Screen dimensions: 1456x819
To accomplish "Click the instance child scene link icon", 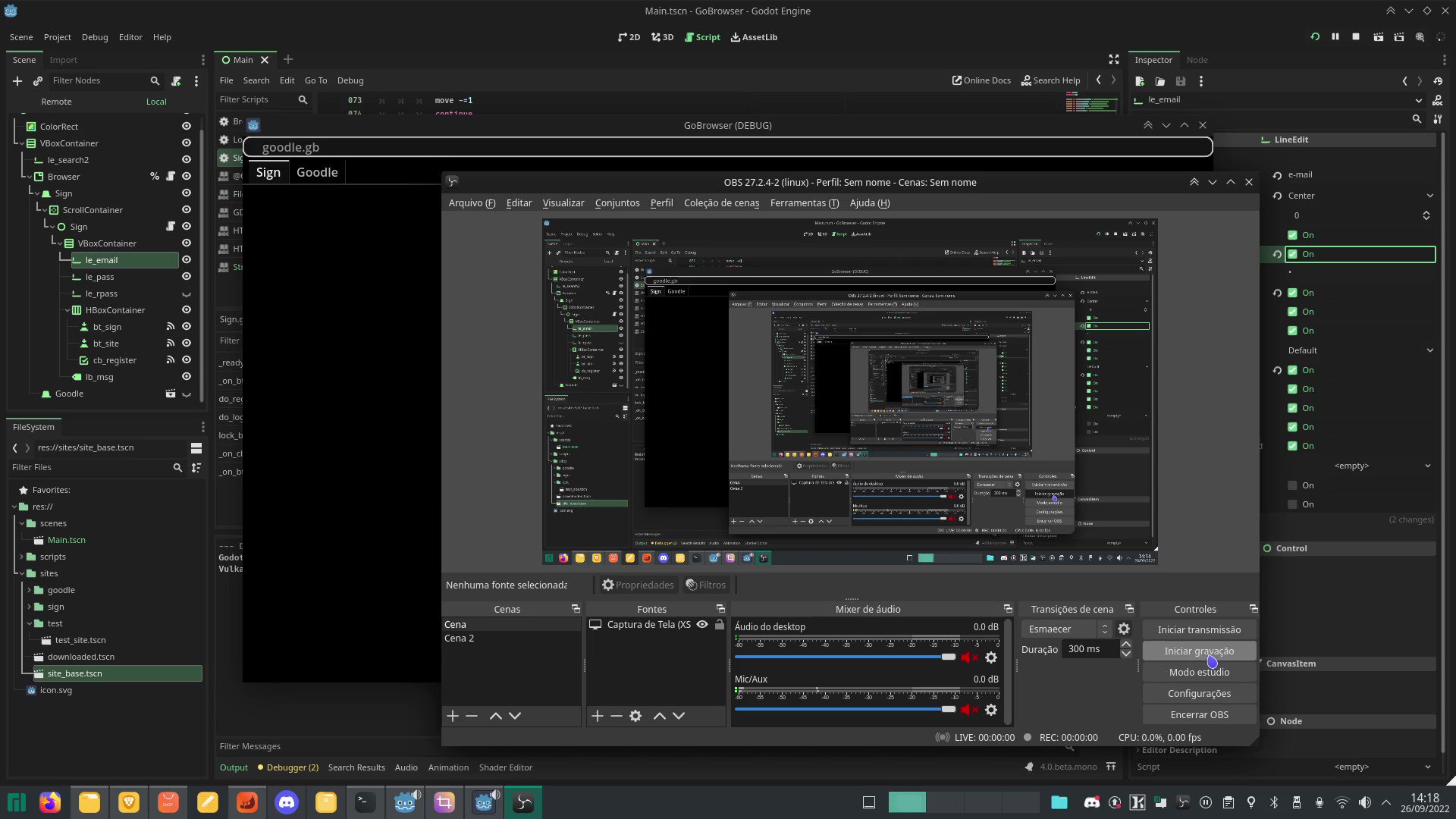I will (x=38, y=81).
